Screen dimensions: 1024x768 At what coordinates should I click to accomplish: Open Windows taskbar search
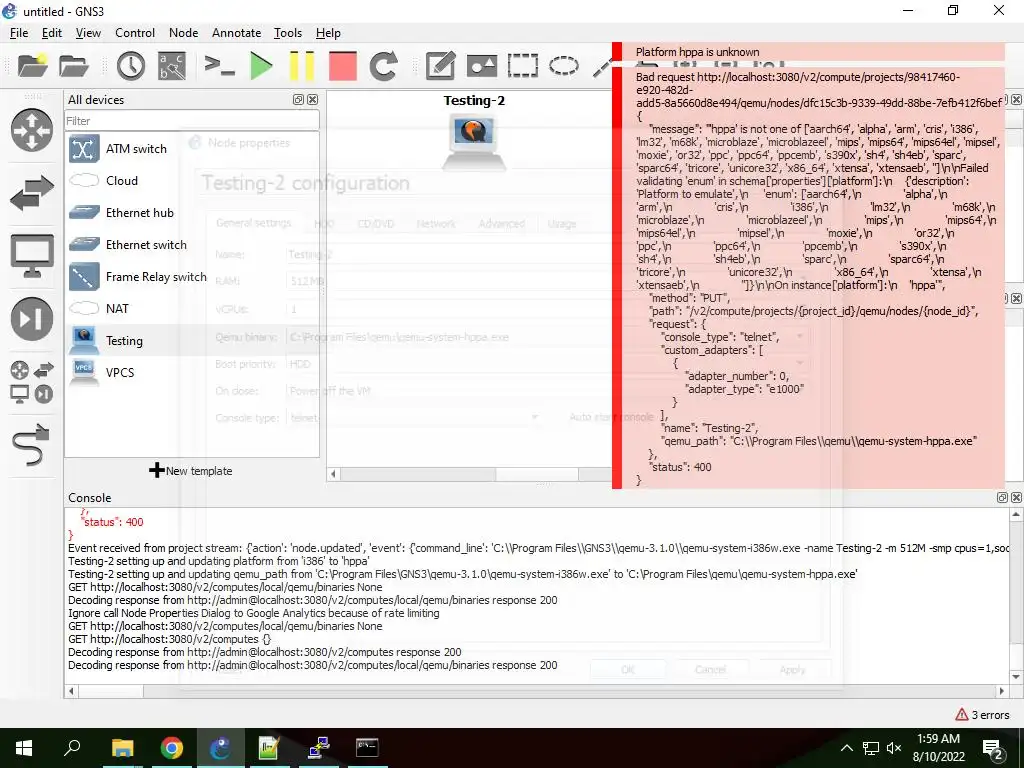tap(72, 748)
